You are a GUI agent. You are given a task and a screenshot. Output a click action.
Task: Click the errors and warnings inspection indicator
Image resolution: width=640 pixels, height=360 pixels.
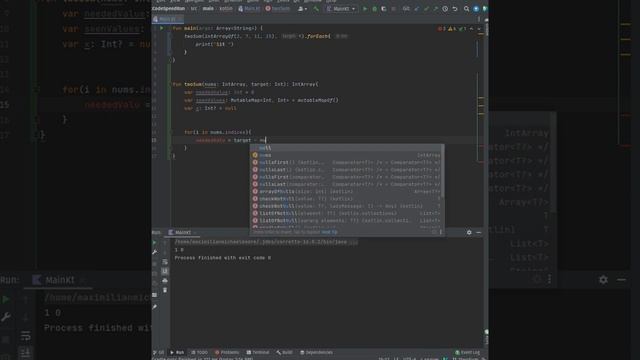tap(452, 29)
